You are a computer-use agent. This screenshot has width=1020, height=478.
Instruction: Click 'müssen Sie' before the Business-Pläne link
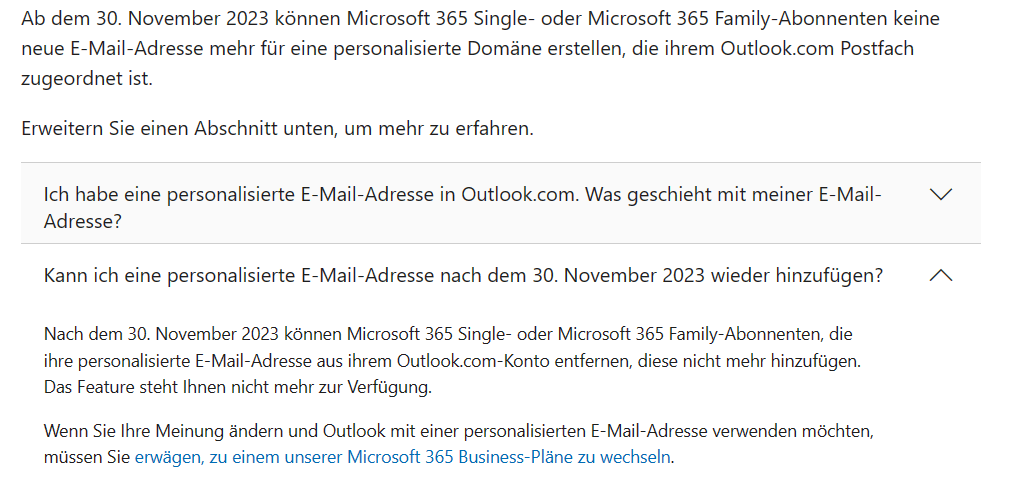[x=87, y=457]
